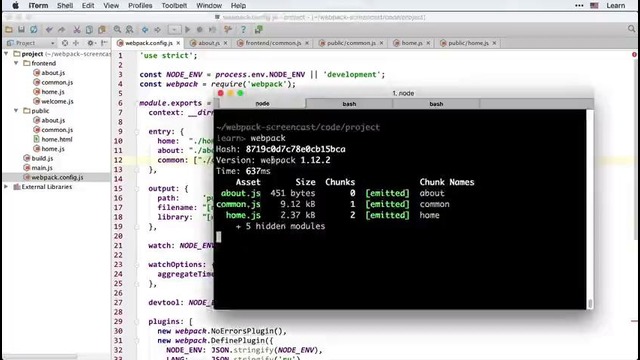Image resolution: width=640 pixels, height=360 pixels.
Task: Click the Forward navigation arrow
Action: [x=157, y=29]
